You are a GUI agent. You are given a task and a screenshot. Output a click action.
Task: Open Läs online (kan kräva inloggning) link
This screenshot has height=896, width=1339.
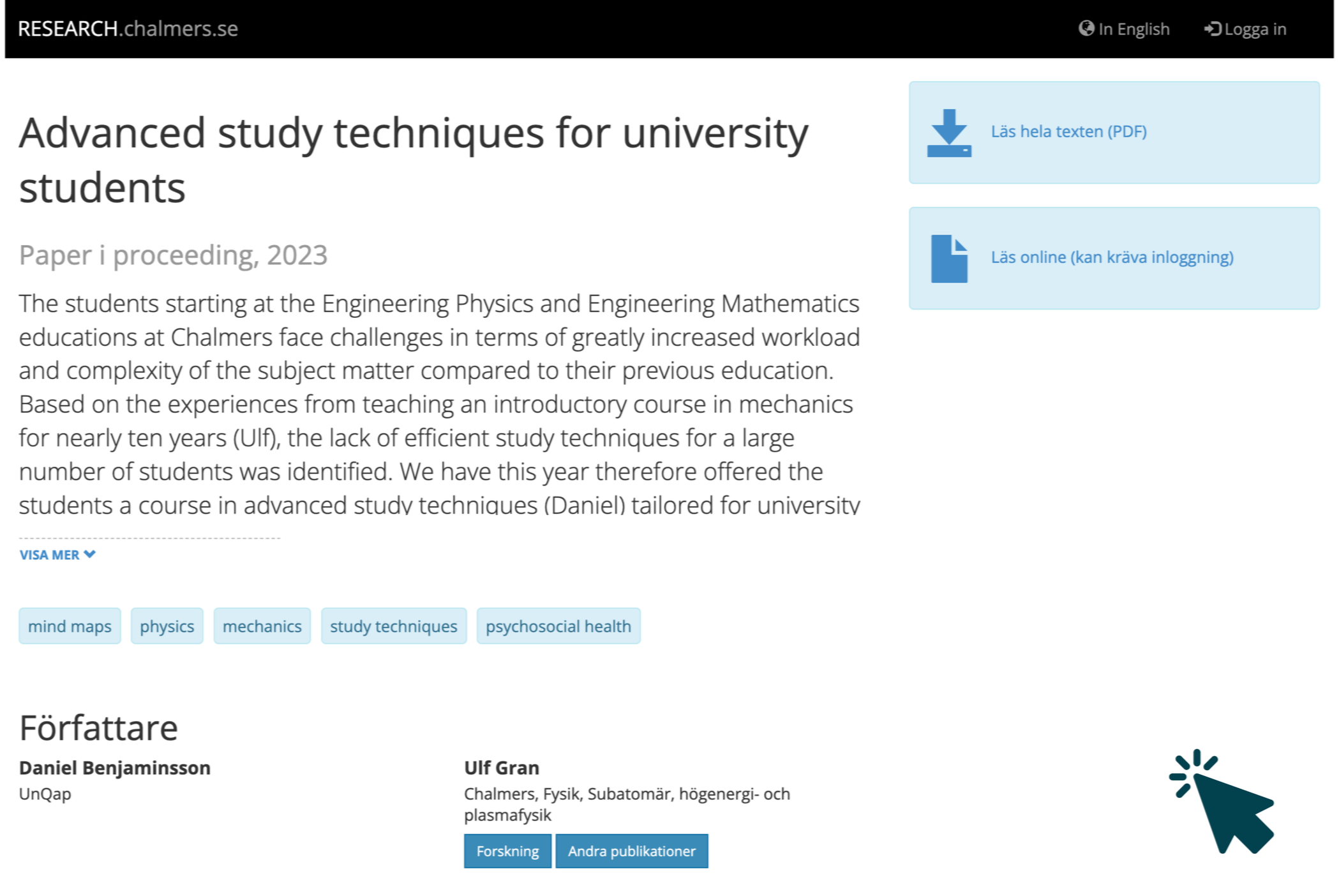pyautogui.click(x=1111, y=257)
